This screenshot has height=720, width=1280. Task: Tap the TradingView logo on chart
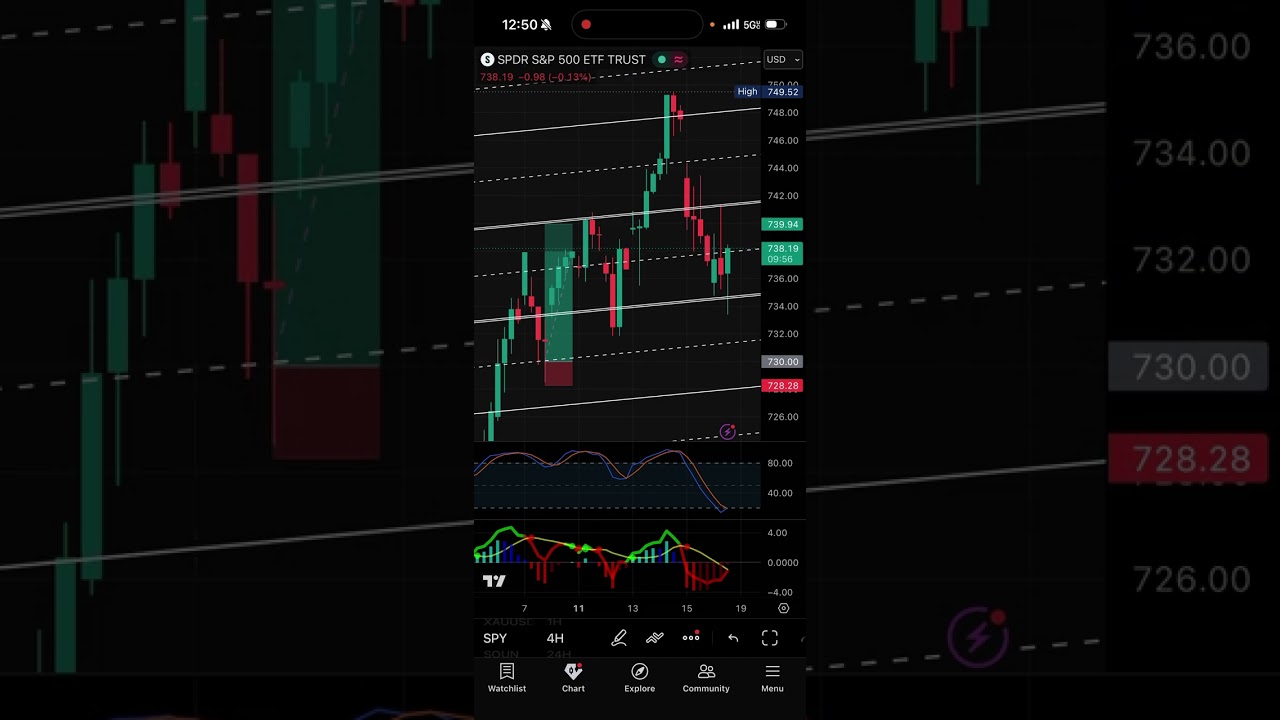click(x=494, y=581)
